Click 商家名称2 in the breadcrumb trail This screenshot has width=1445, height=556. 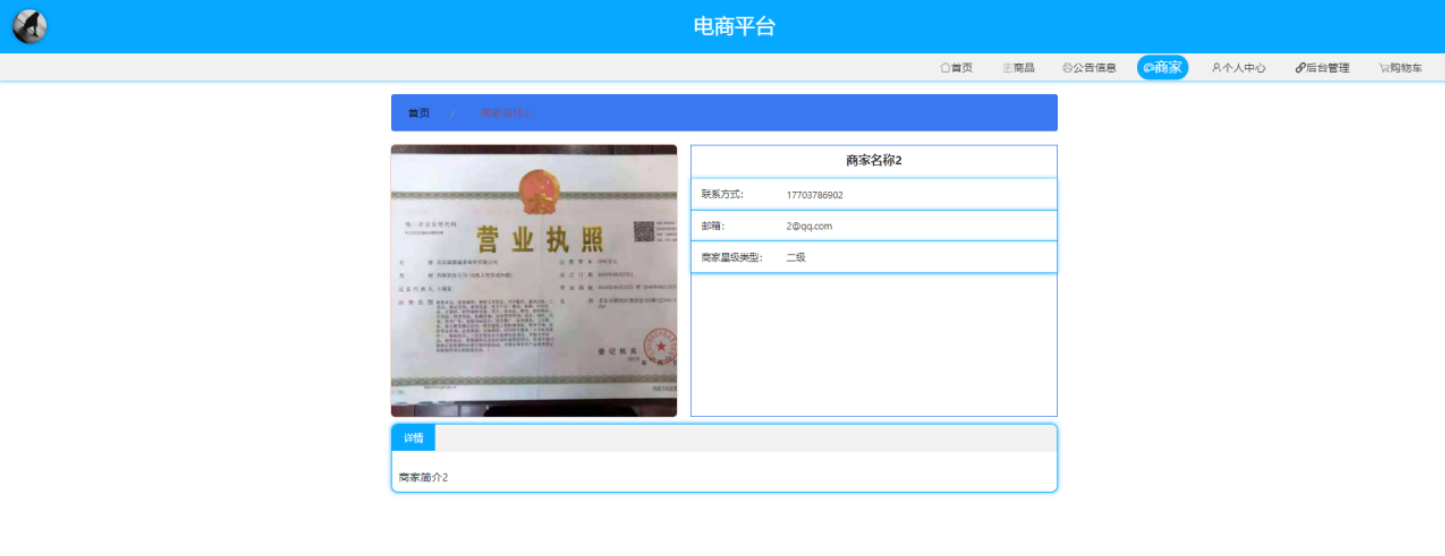[x=505, y=113]
